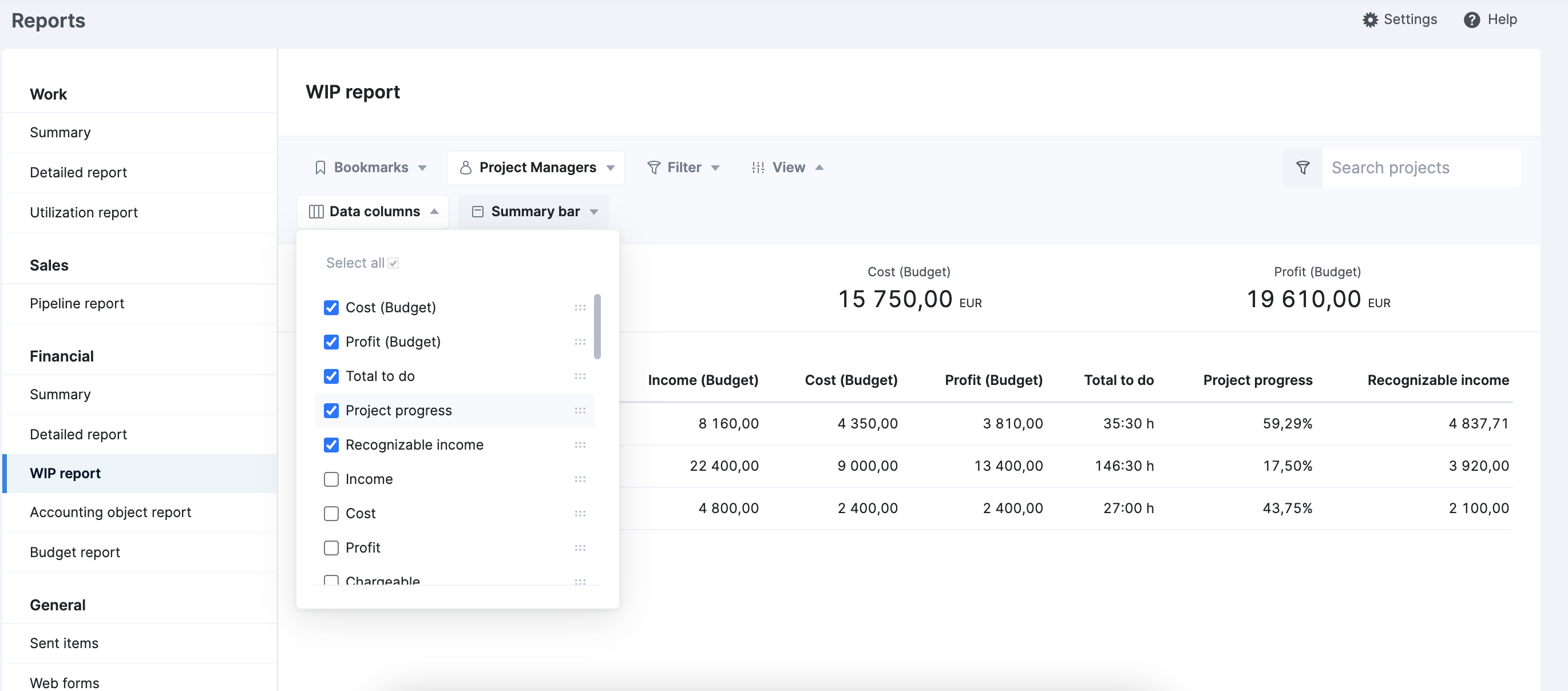Sort by Recognizable income column header
Viewport: 1568px width, 691px height.
pyautogui.click(x=1438, y=380)
